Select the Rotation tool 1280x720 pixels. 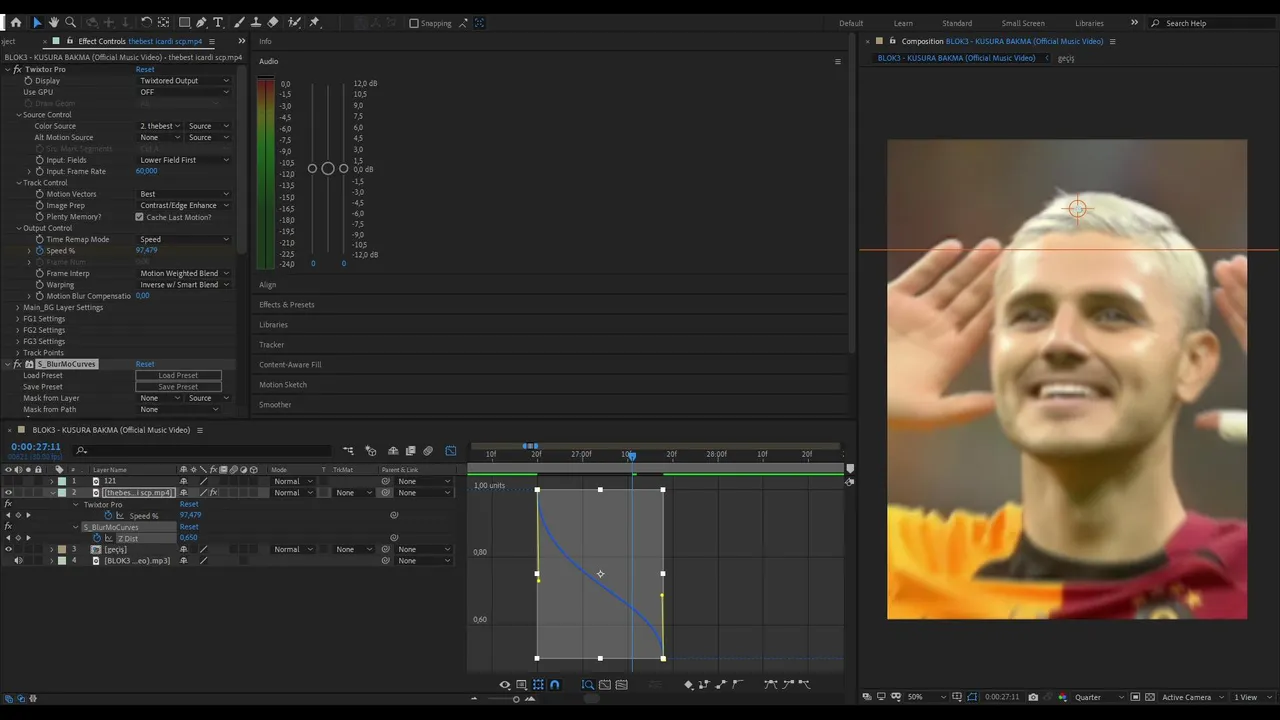pos(146,22)
